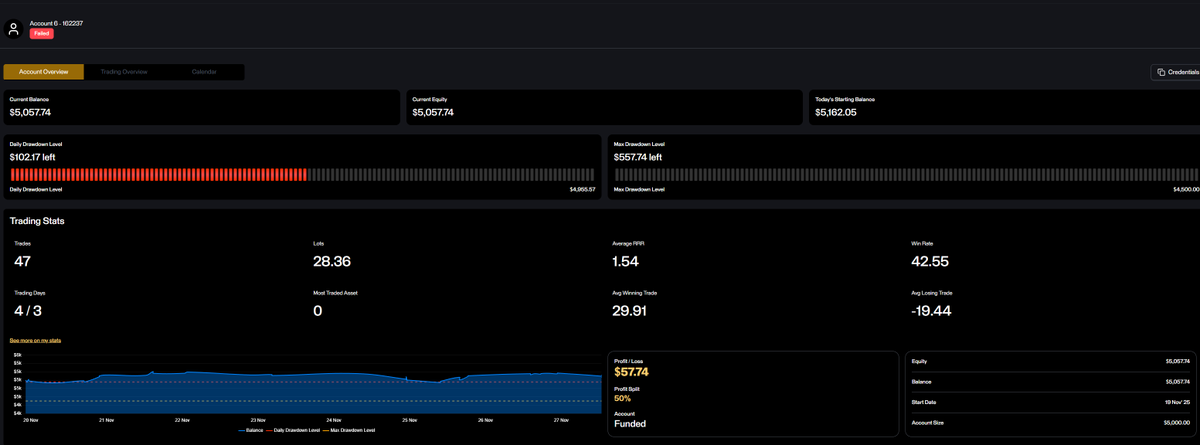
Task: Open the 'See more on my stats' link
Action: [35, 340]
